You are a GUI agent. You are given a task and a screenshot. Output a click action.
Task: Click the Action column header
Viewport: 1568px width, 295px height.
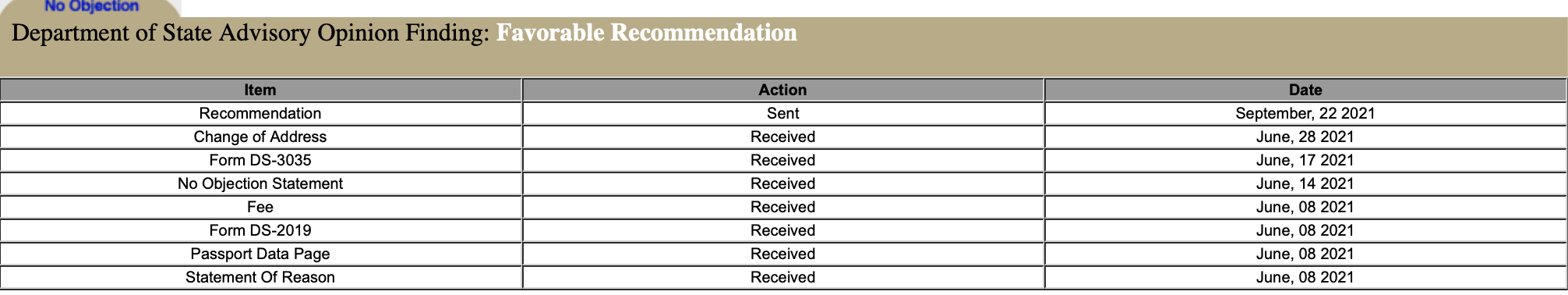point(782,90)
